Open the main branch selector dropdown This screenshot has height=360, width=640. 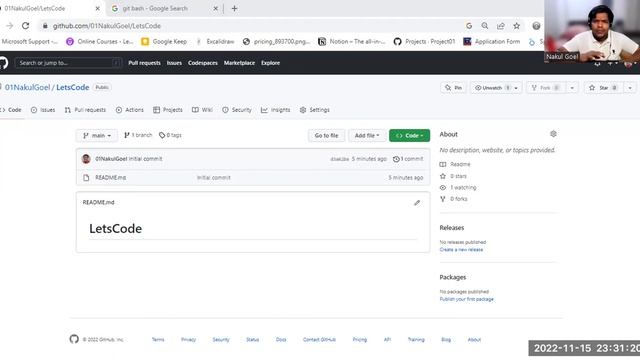(97, 136)
